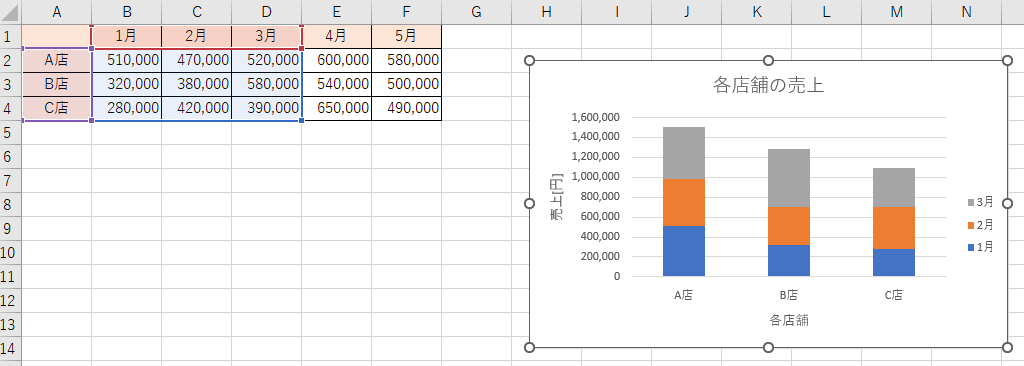
Task: Select the chart's top-left resize handle
Action: [530, 61]
